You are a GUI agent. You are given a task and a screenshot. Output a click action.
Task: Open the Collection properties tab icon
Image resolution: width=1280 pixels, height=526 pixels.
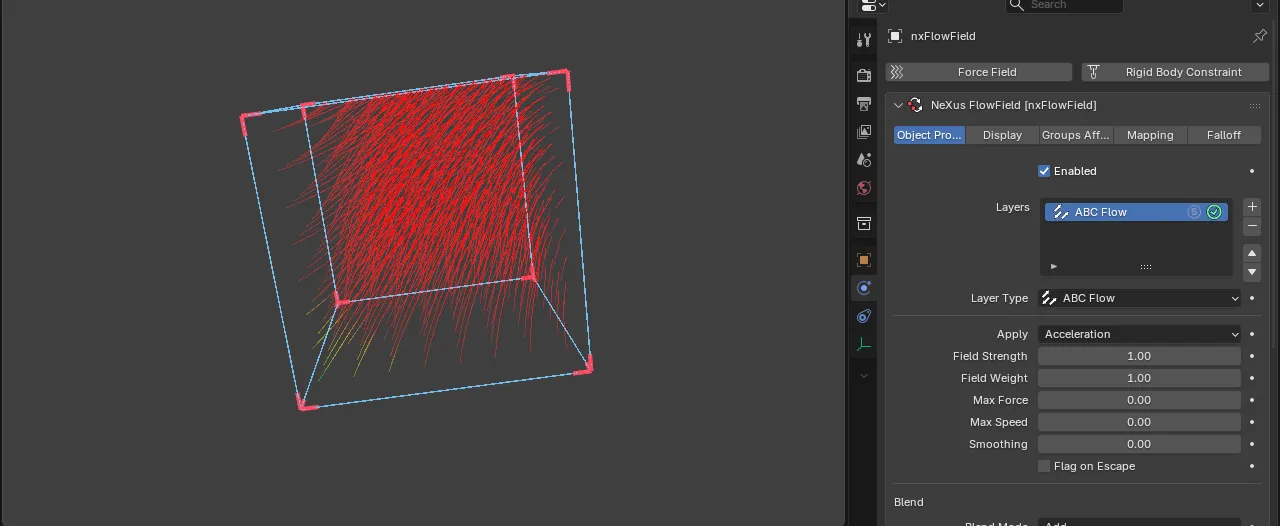pyautogui.click(x=864, y=223)
